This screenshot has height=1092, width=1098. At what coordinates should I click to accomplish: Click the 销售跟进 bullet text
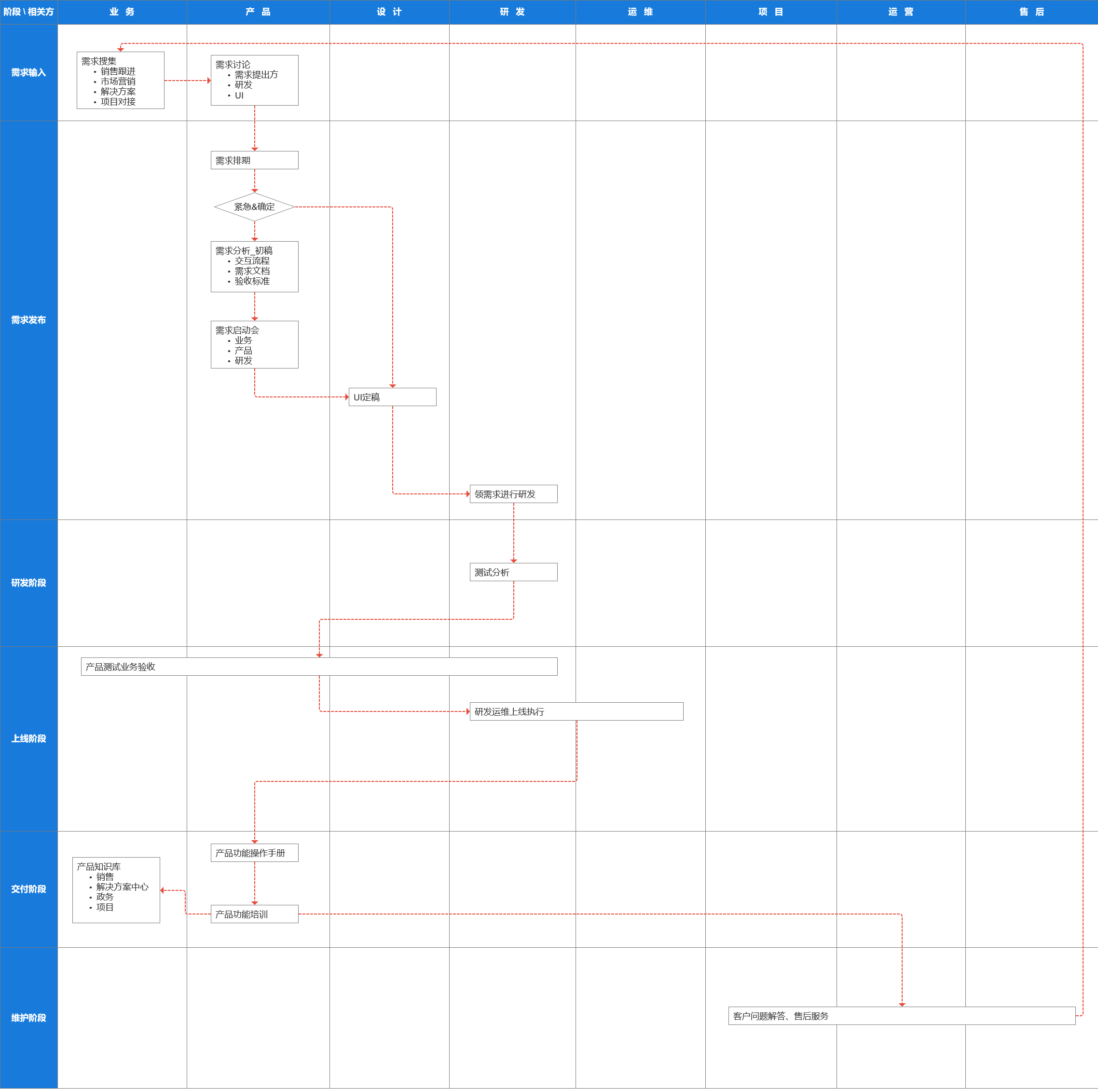(x=118, y=71)
